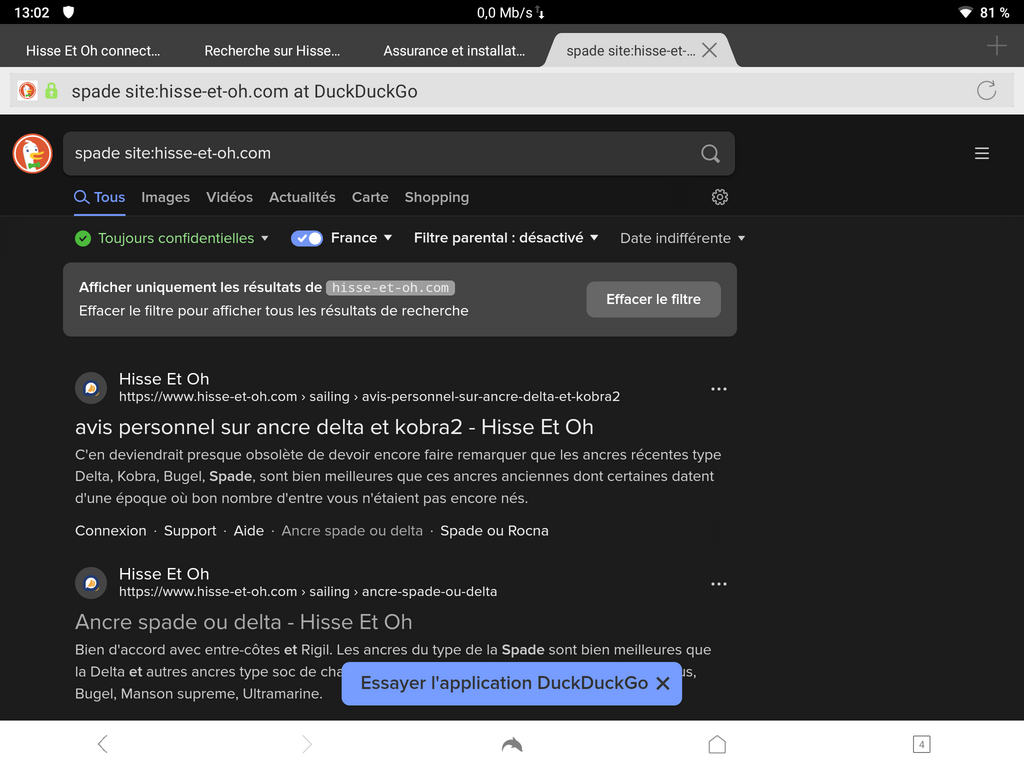Click Hisse Et Oh favicon of first result
This screenshot has height=768, width=1024.
coord(91,389)
